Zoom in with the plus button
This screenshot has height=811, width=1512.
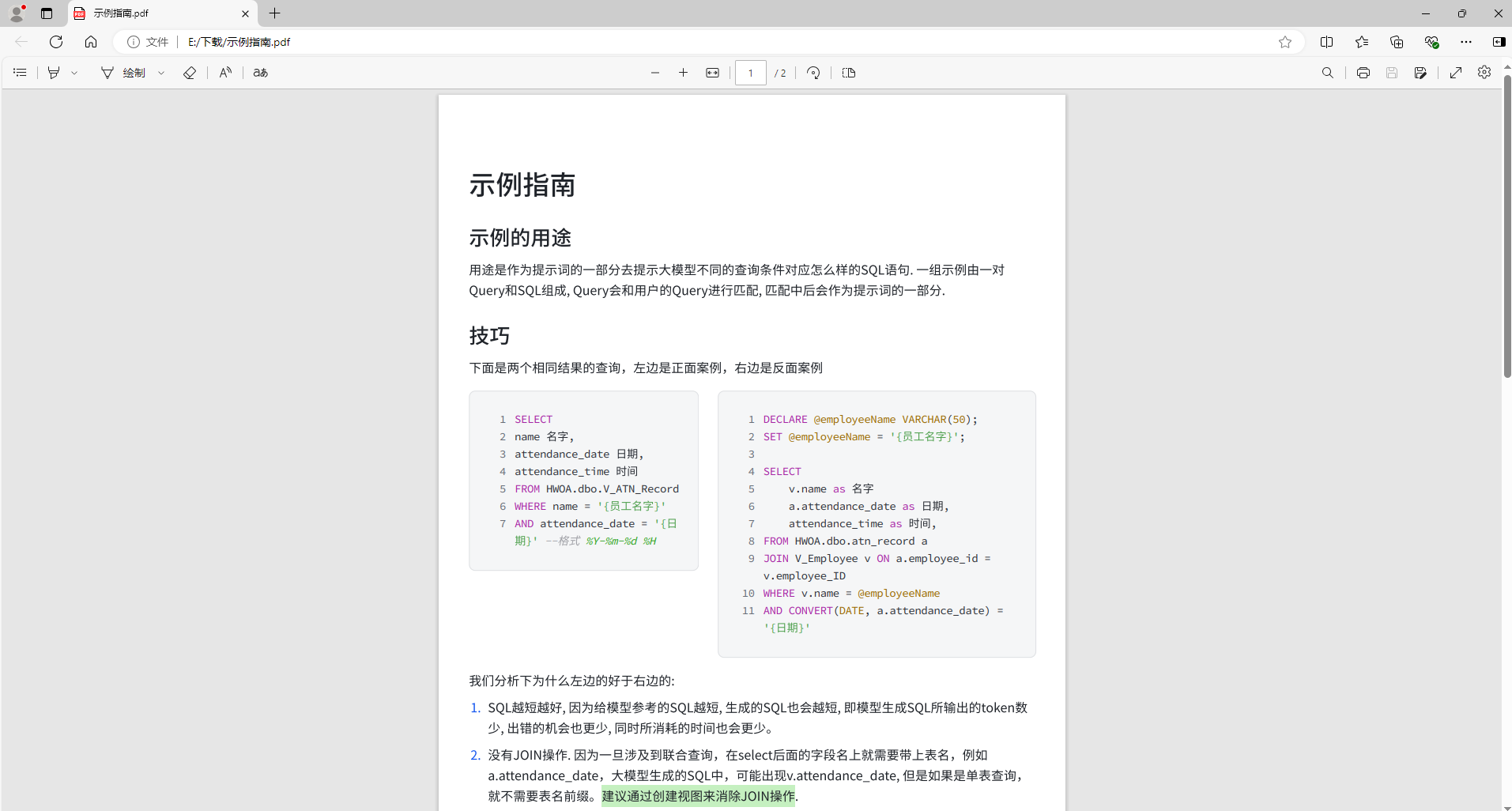(x=684, y=73)
